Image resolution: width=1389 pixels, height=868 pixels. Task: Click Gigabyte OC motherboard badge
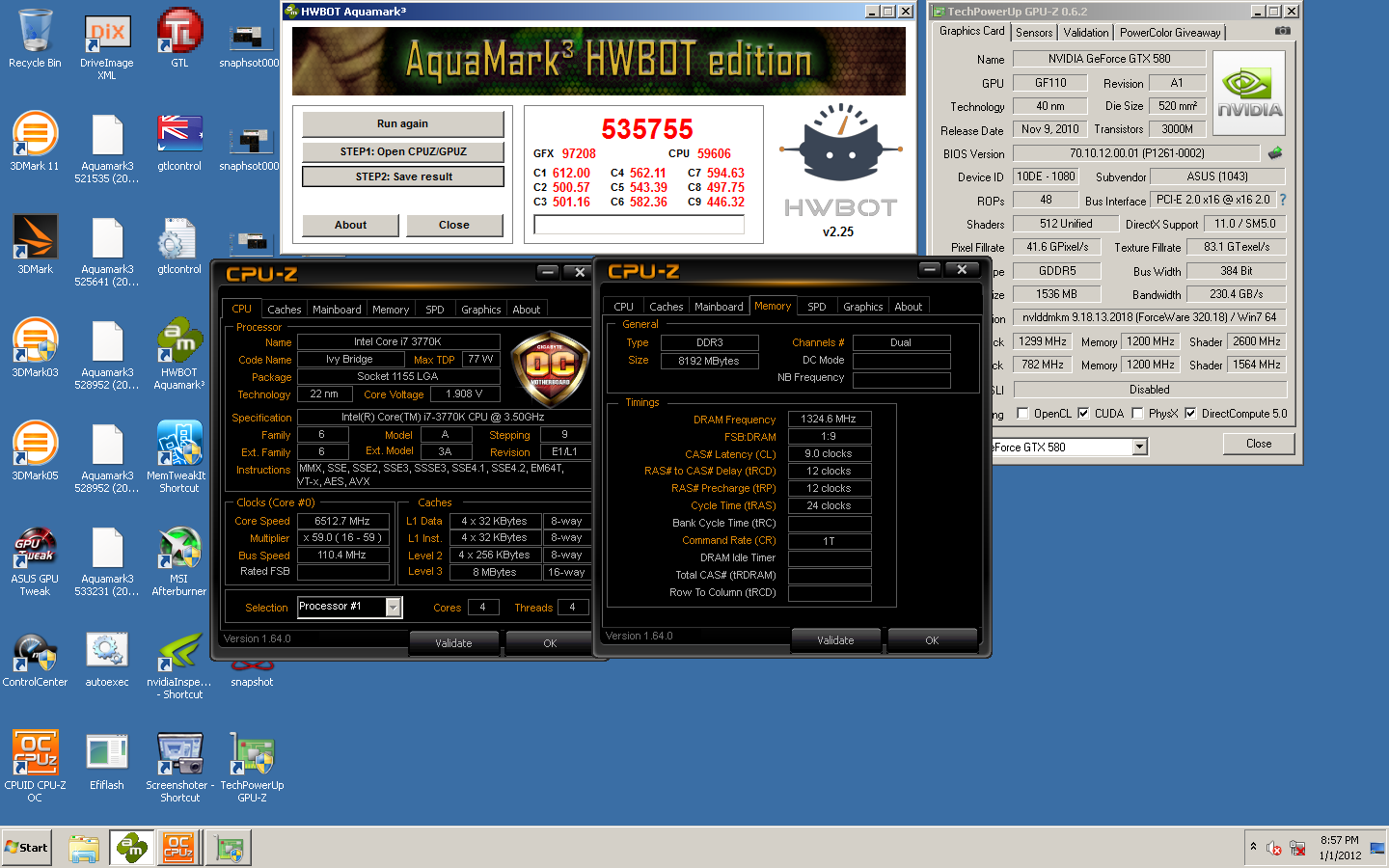[x=549, y=367]
